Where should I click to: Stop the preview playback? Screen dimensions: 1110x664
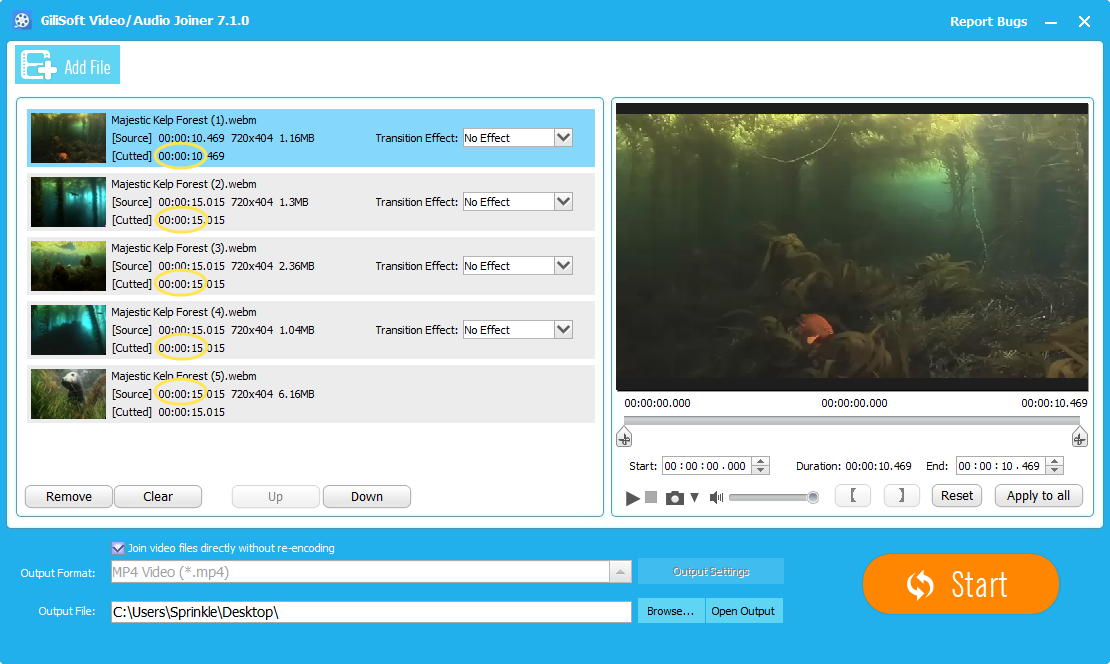651,497
